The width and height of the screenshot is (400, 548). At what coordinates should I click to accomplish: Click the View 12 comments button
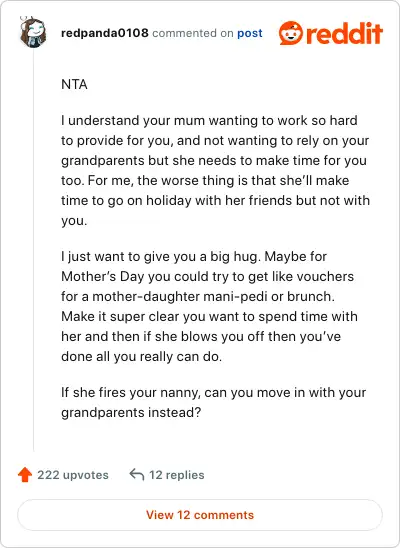point(200,515)
